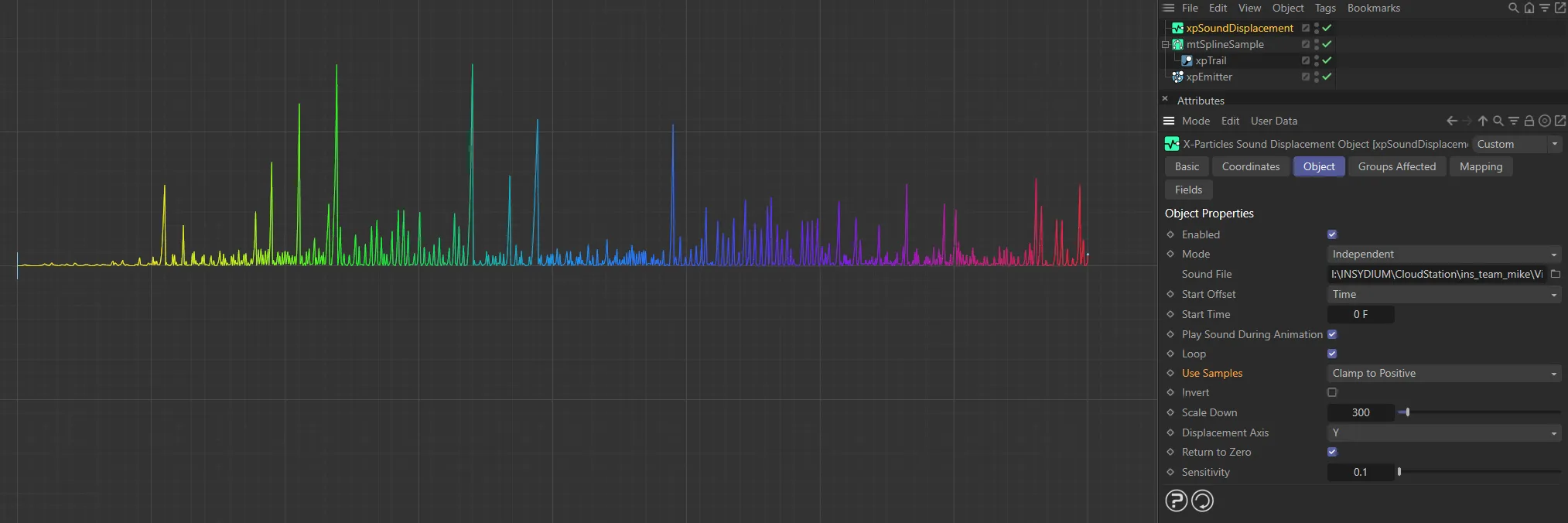Click the layer box icon for xpSoundDisplacement
The width and height of the screenshot is (1568, 523).
coord(1306,28)
